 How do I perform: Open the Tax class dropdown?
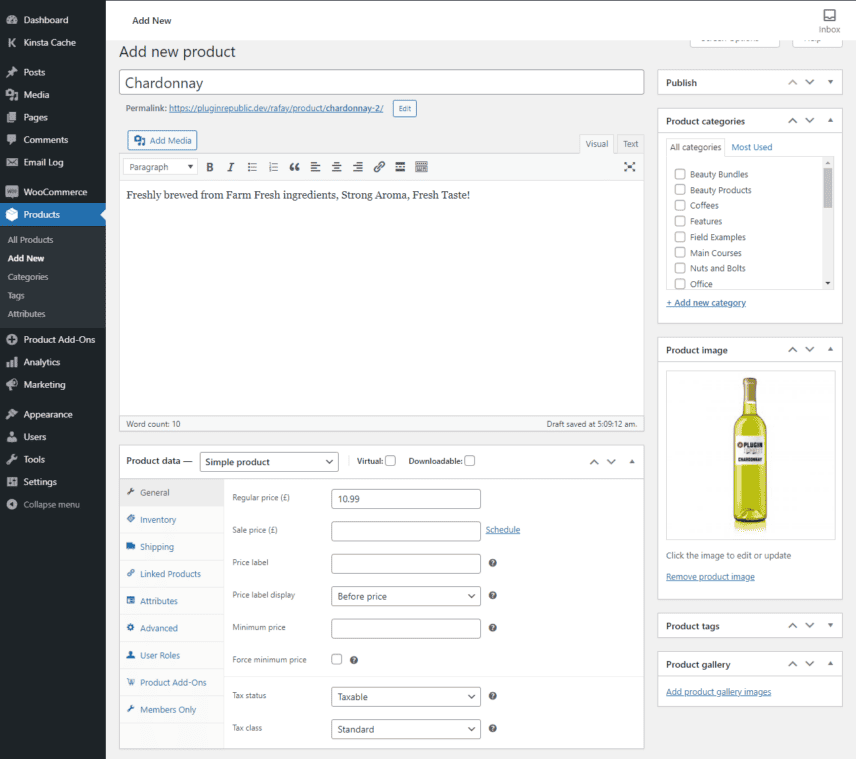405,728
